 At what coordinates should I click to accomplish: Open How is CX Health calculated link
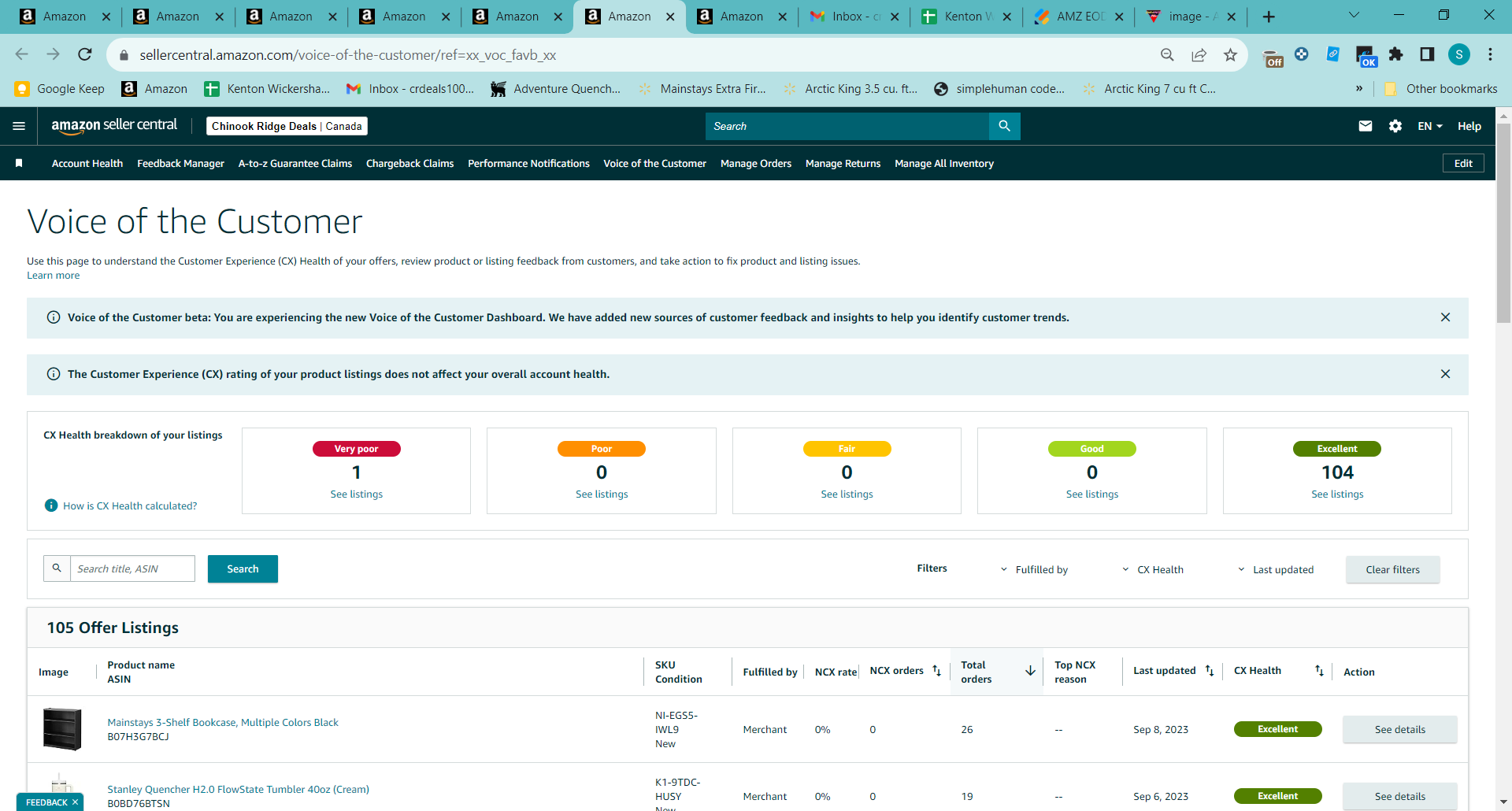(x=130, y=505)
